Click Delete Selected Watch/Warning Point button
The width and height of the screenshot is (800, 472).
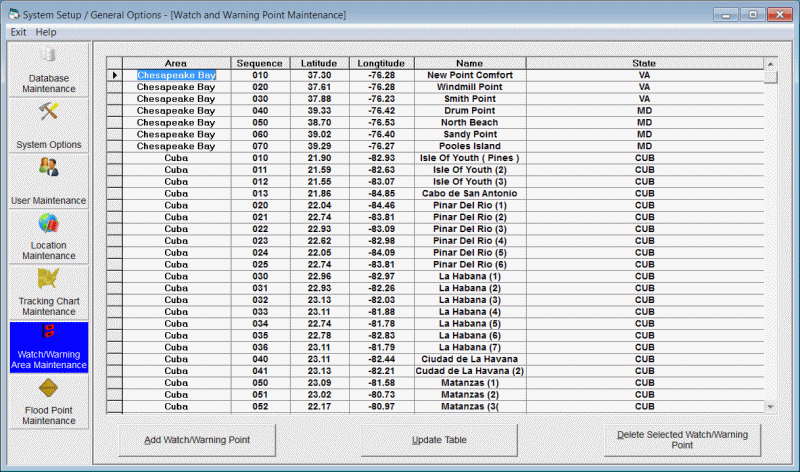[x=682, y=440]
